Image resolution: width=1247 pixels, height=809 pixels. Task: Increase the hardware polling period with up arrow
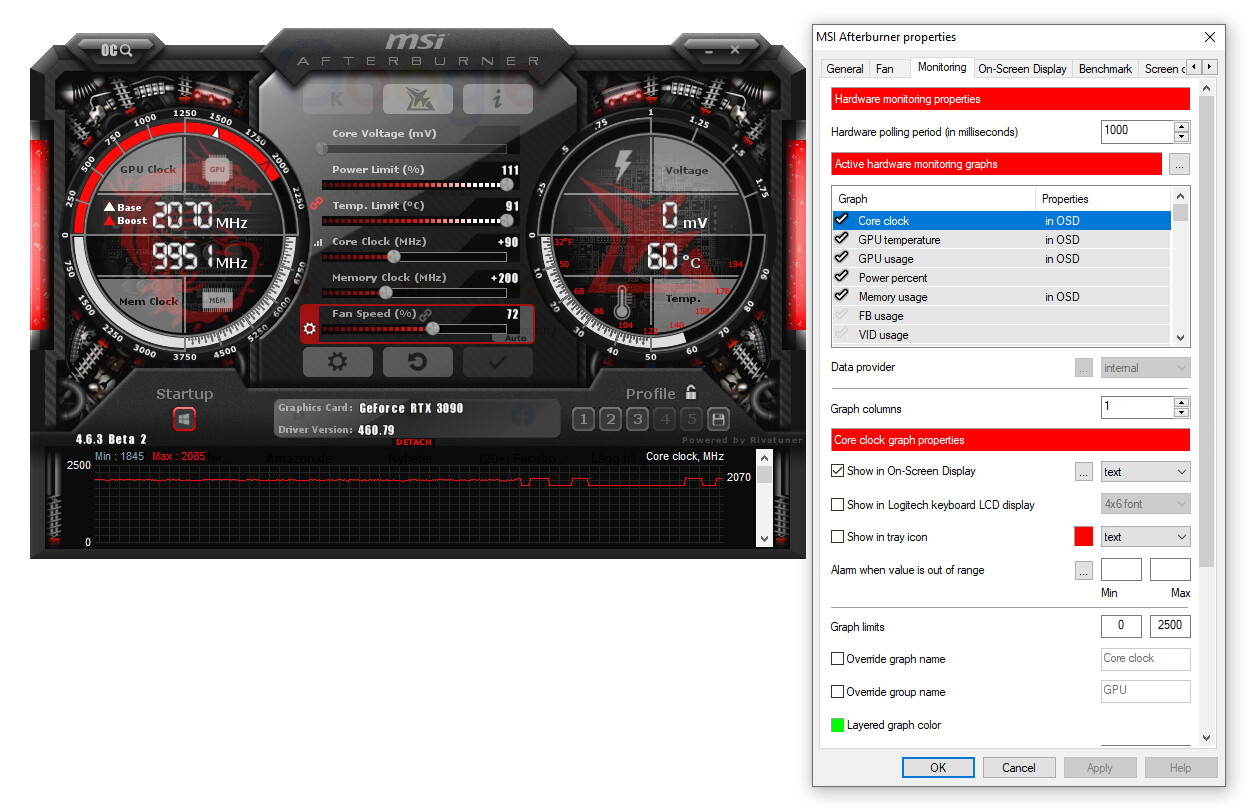tap(1182, 126)
